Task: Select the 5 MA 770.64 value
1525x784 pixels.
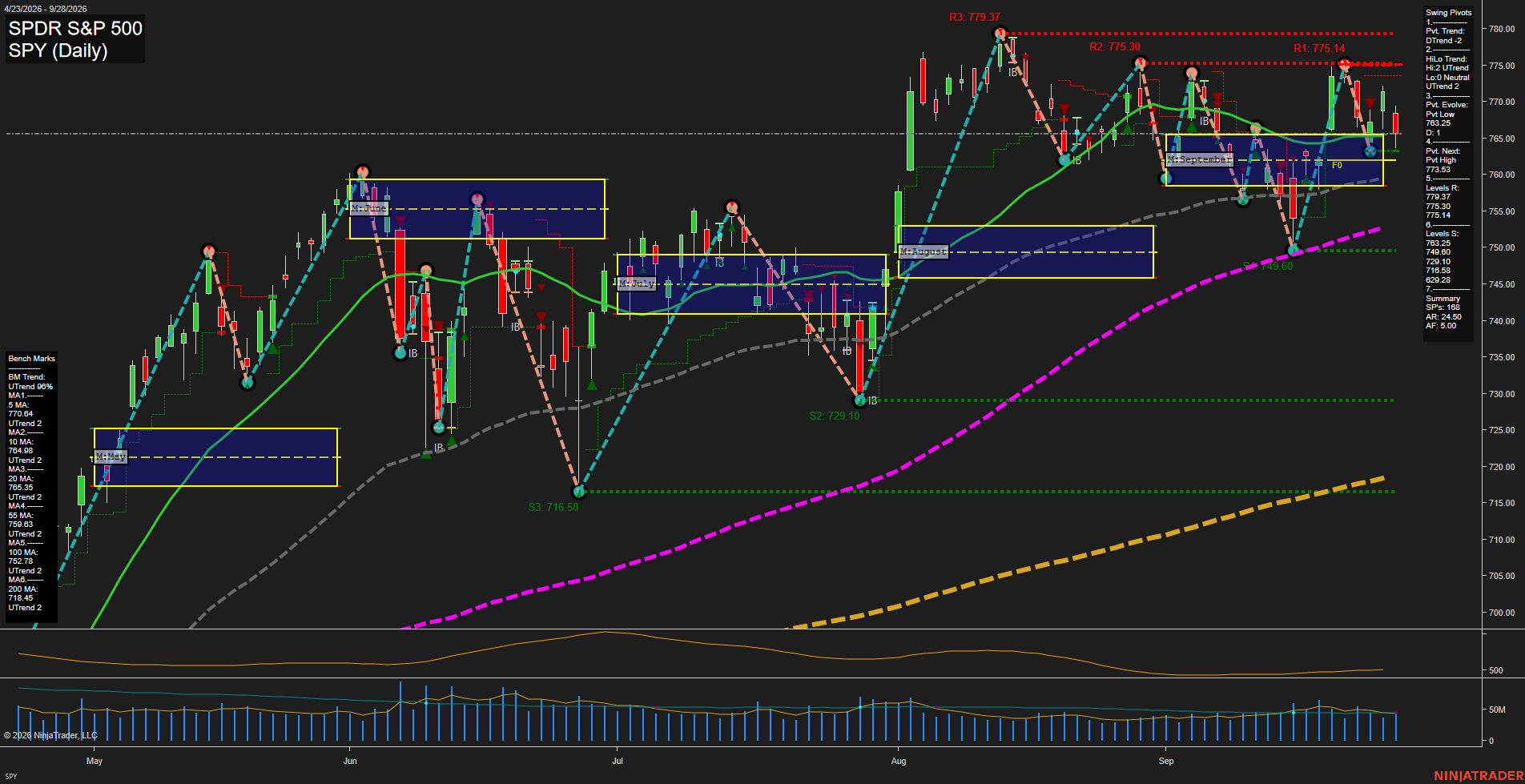Action: (x=21, y=410)
